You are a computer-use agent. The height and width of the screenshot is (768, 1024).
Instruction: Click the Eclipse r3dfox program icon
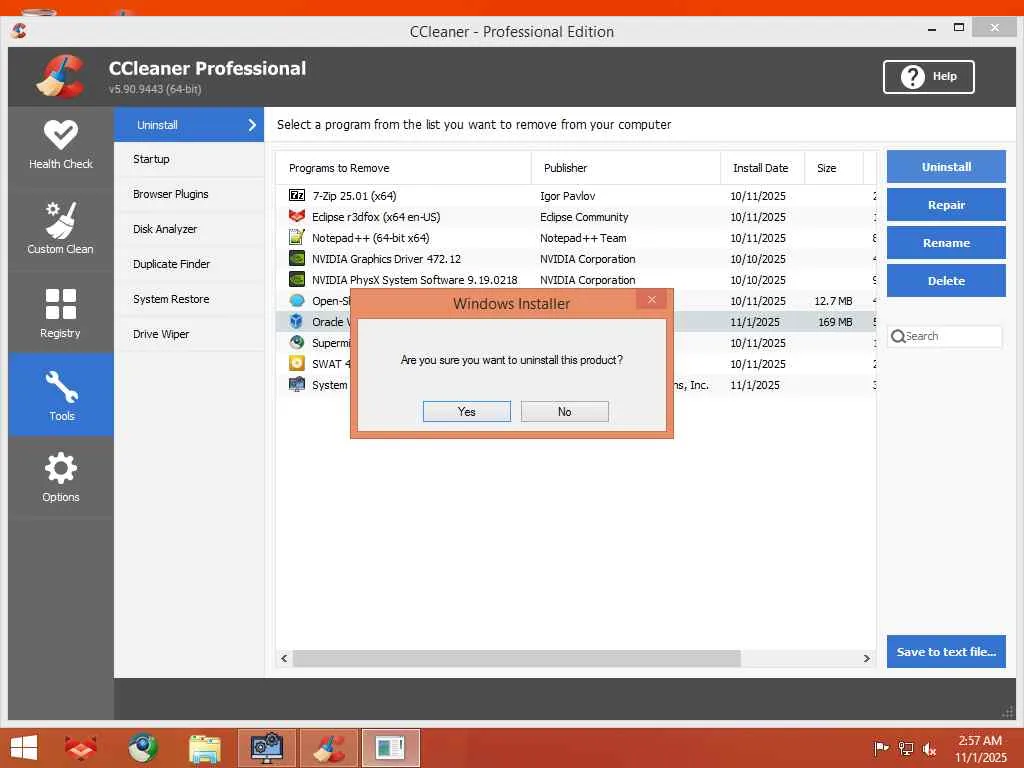(296, 216)
